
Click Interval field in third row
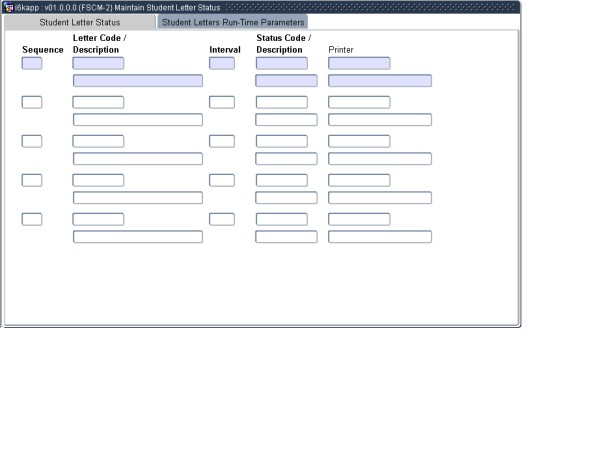coord(222,141)
